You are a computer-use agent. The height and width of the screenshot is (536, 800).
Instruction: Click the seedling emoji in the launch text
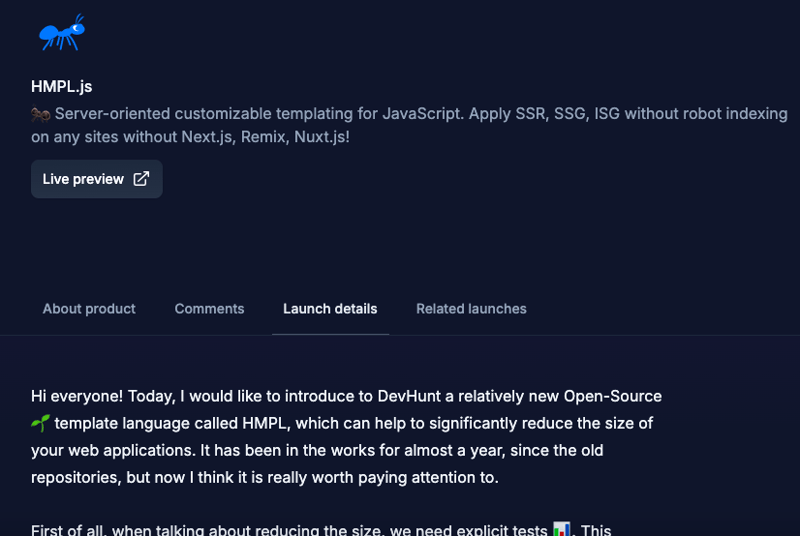[40, 424]
